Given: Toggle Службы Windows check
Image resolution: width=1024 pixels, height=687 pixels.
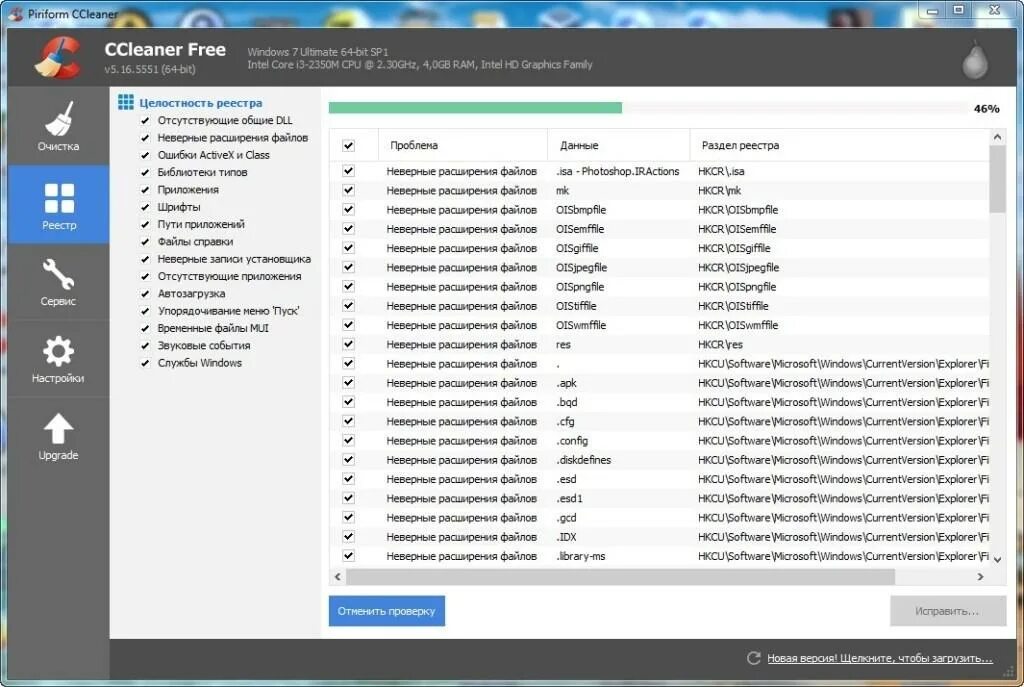Looking at the screenshot, I should (x=146, y=363).
